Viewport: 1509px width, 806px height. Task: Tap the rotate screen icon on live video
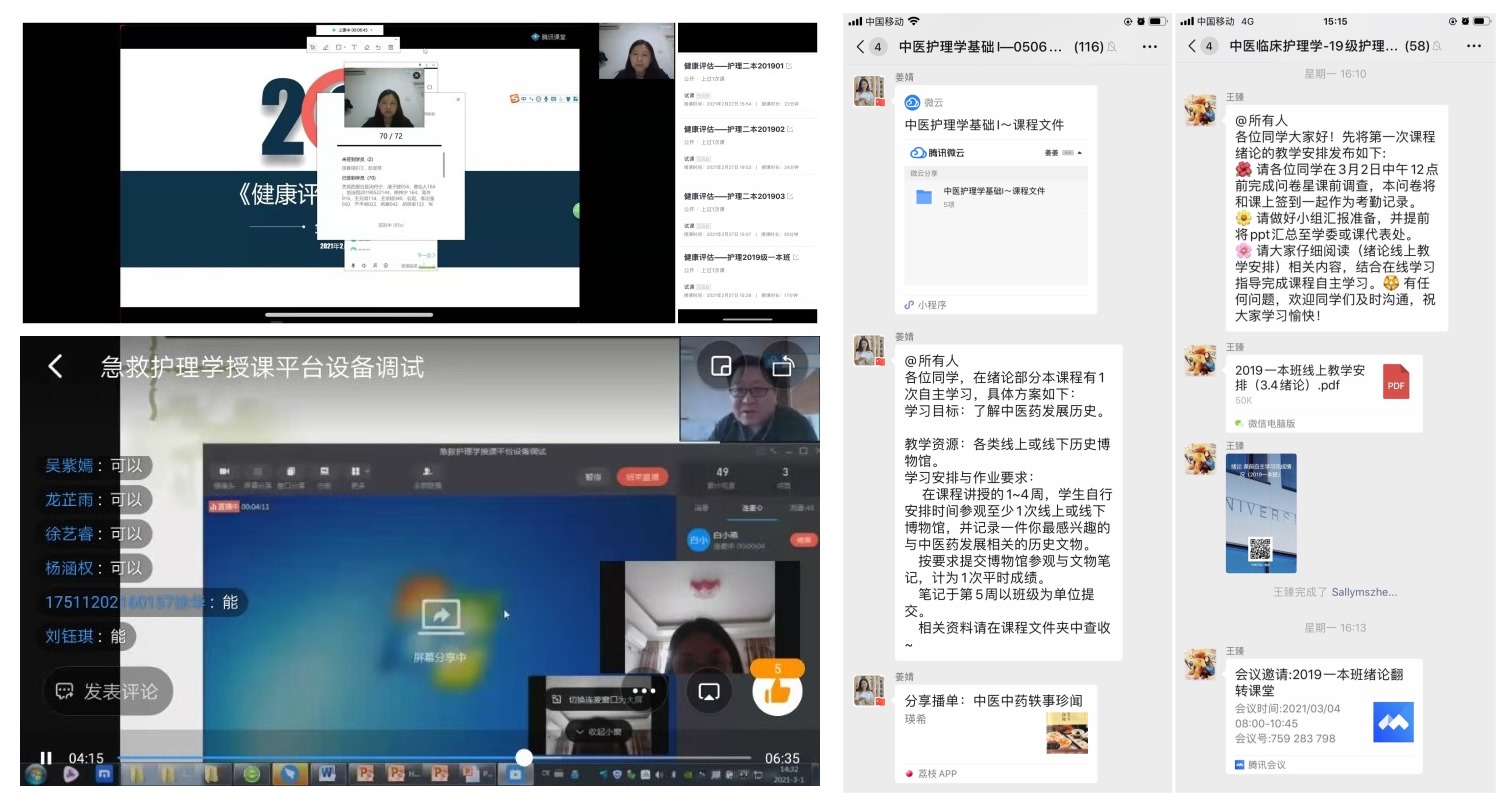coord(782,367)
